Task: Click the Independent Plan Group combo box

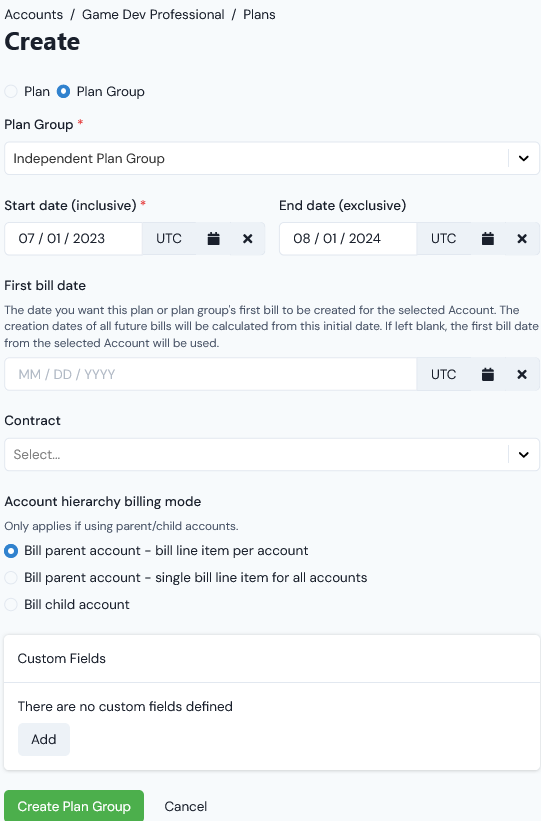Action: coord(272,158)
